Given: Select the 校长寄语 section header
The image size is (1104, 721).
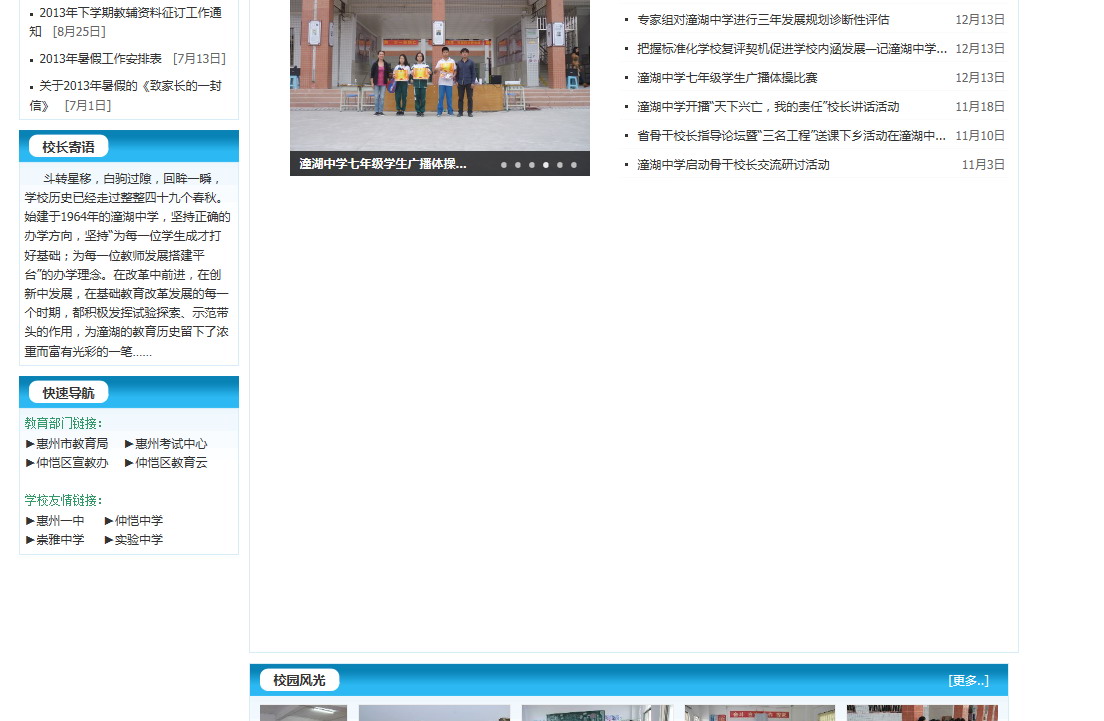Looking at the screenshot, I should (x=68, y=147).
